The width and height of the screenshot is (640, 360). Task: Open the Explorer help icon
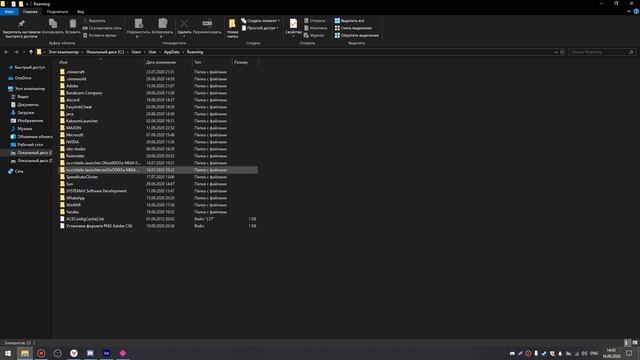(636, 11)
